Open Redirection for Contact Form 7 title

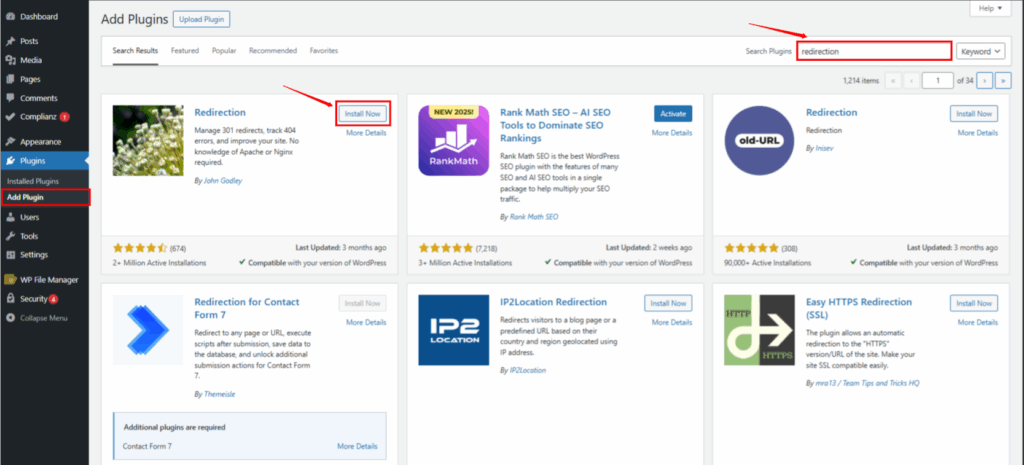point(247,308)
